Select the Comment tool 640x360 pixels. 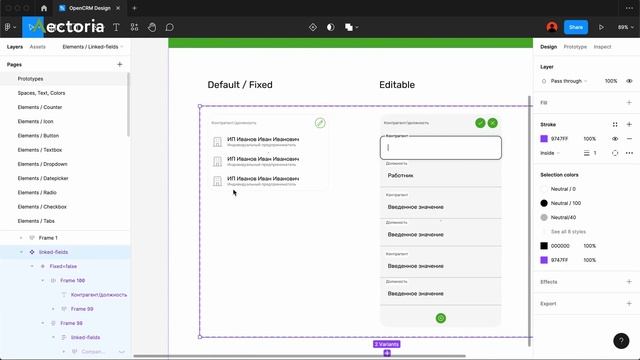[x=170, y=27]
